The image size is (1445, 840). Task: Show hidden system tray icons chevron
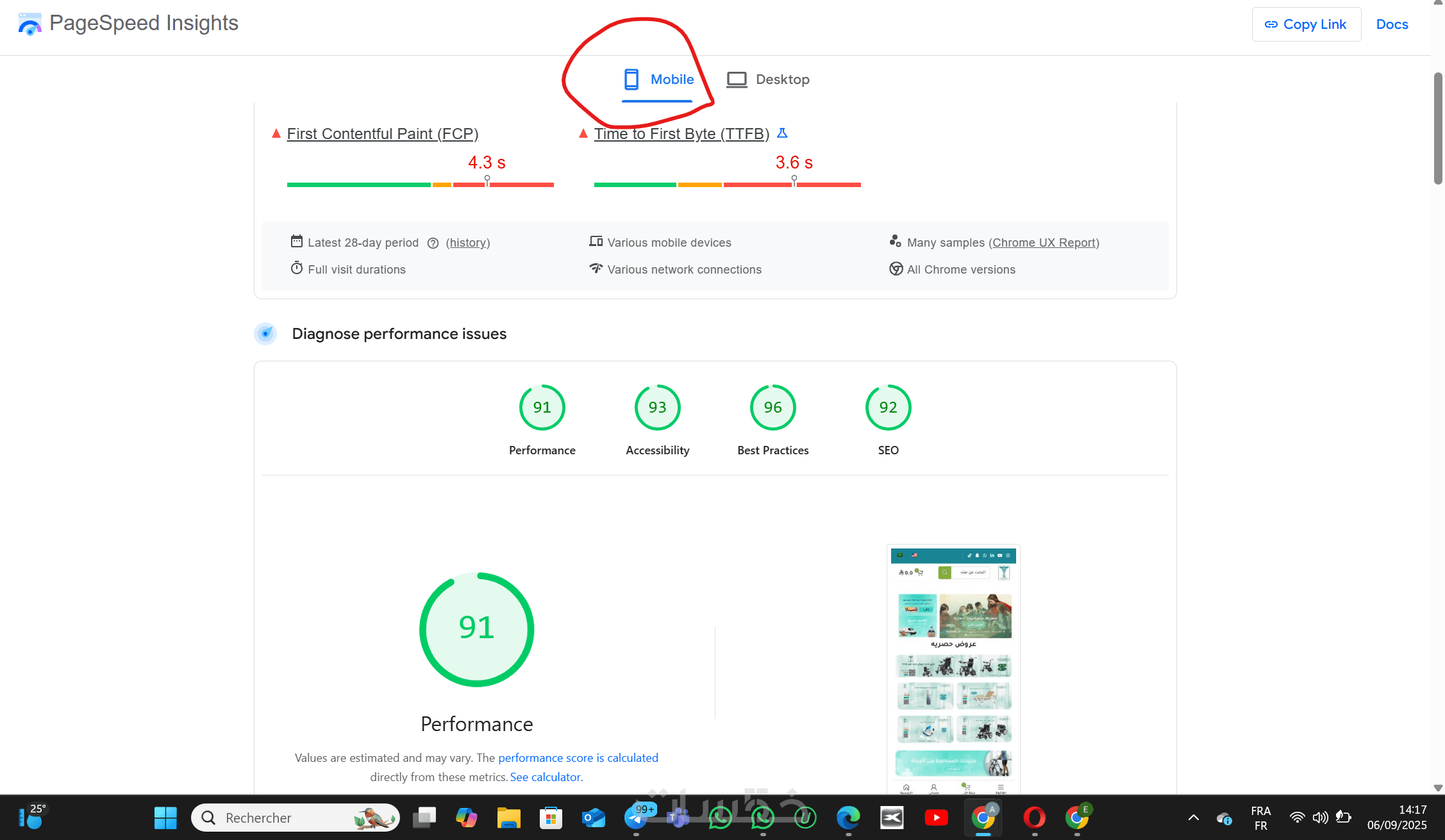point(1193,818)
